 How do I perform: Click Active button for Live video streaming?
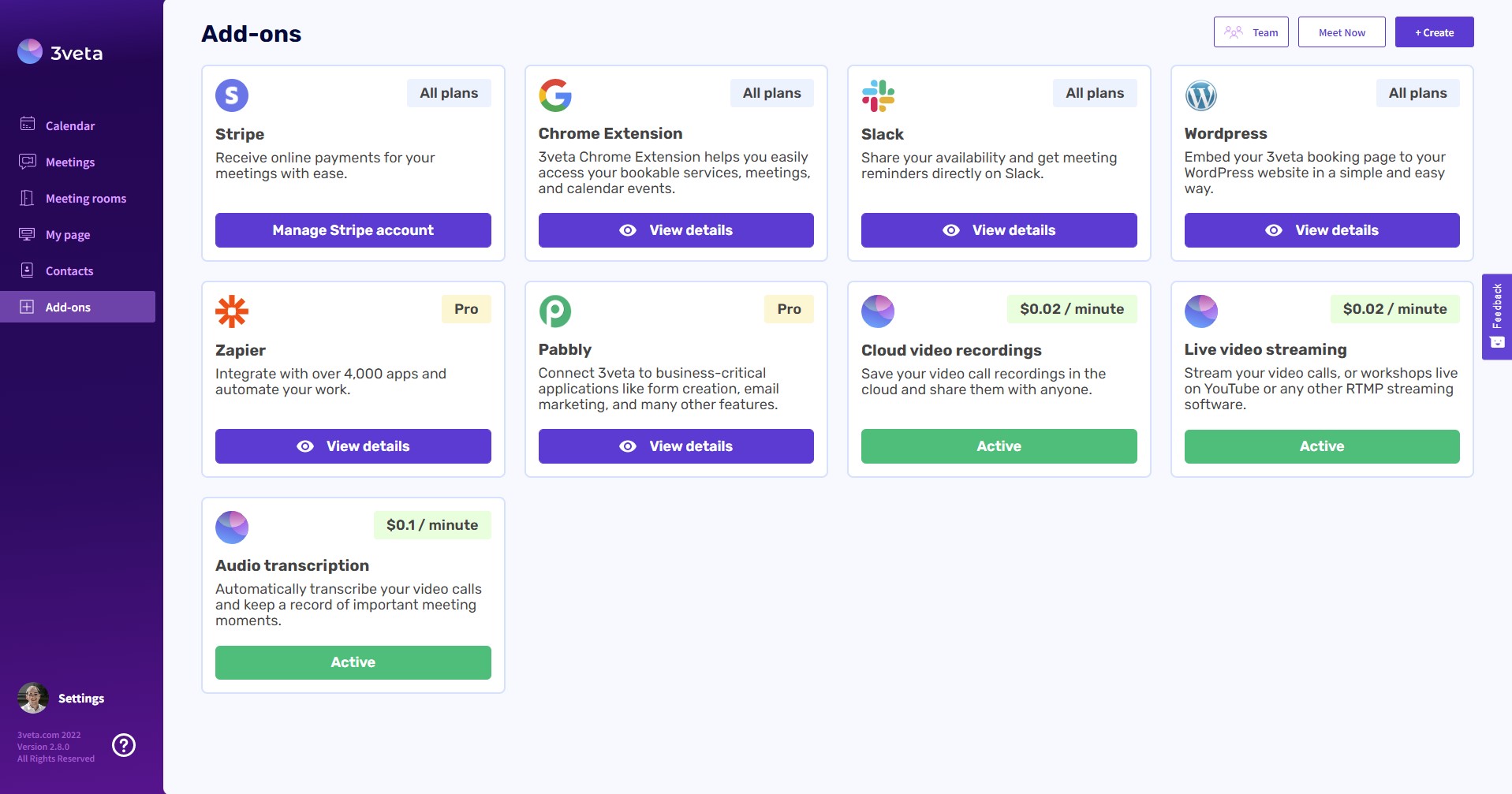click(x=1322, y=446)
